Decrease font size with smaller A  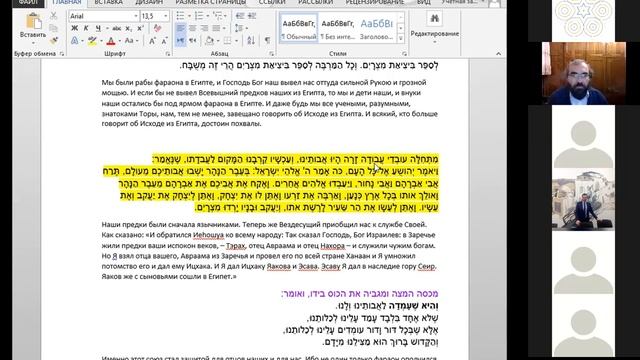(x=164, y=40)
